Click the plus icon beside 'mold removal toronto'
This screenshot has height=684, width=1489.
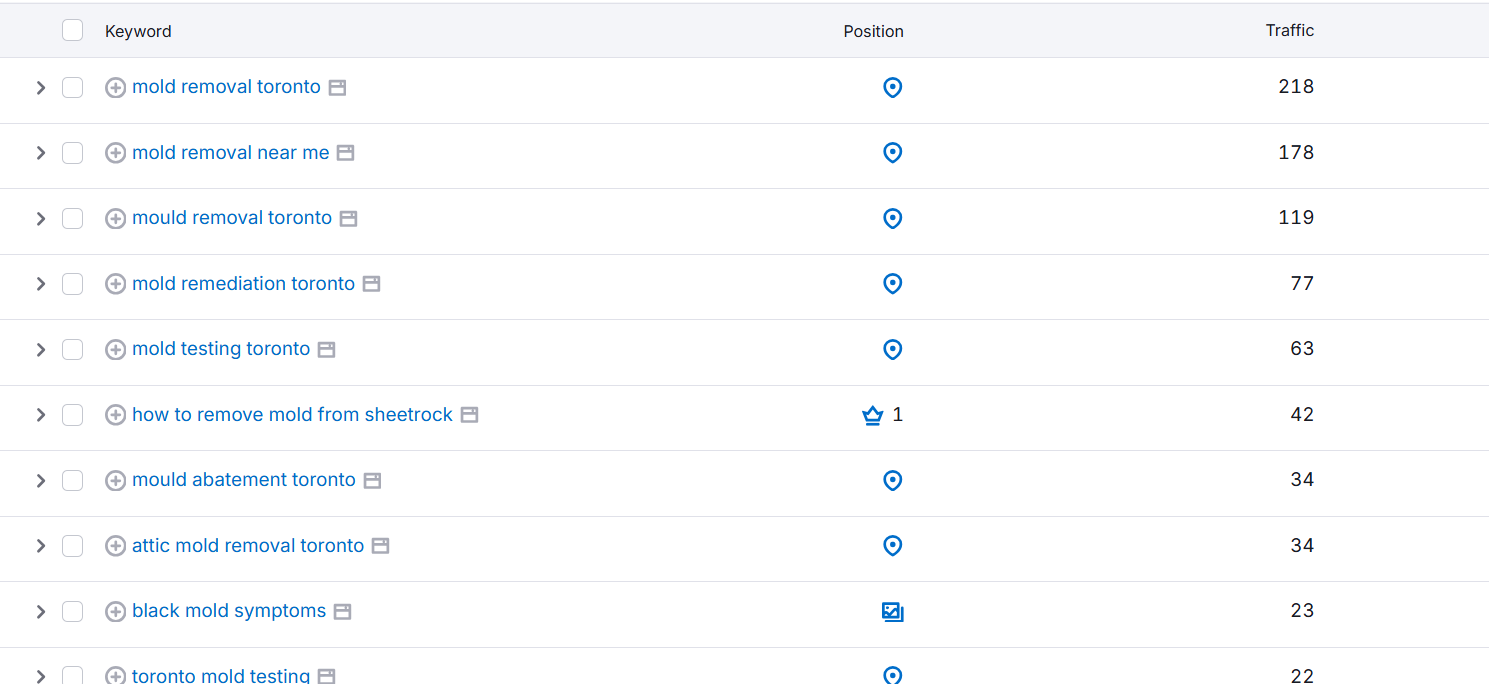coord(116,88)
